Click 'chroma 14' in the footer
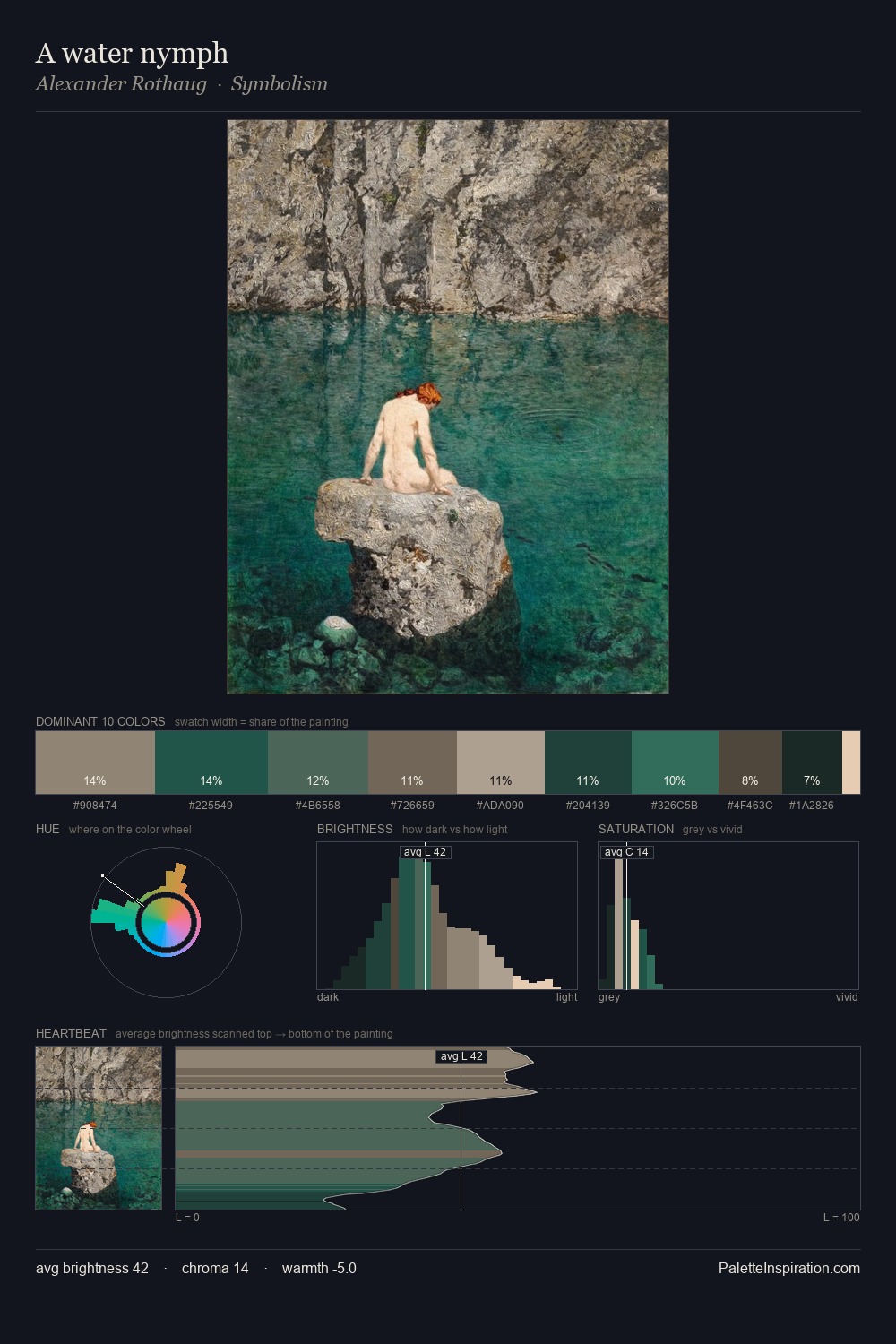The width and height of the screenshot is (896, 1344). pyautogui.click(x=215, y=1269)
